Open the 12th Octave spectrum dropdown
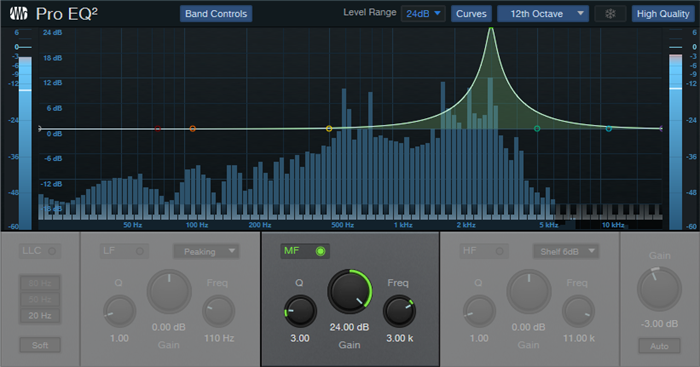The image size is (700, 367). [543, 14]
